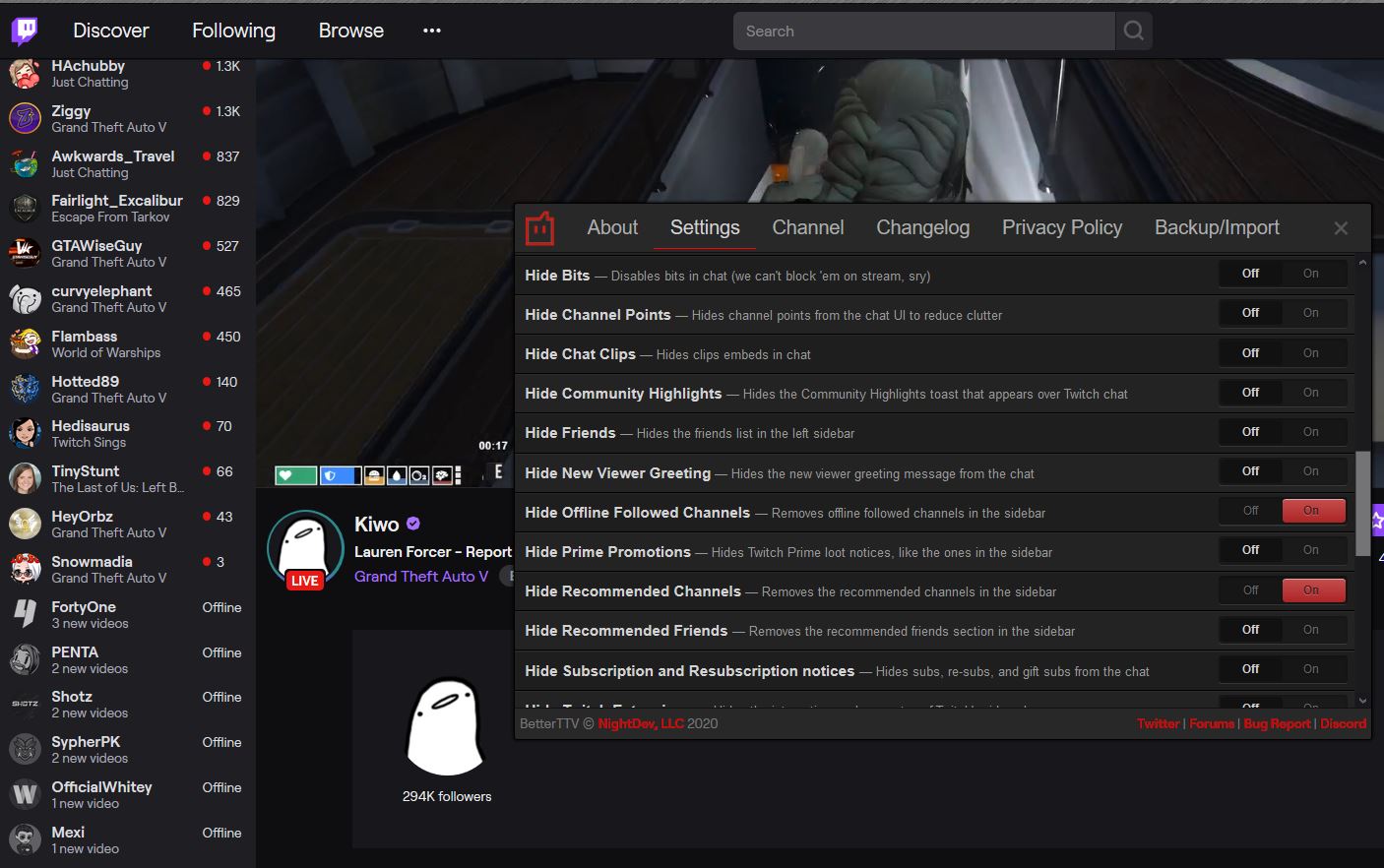The height and width of the screenshot is (868, 1384).
Task: Click the BetterTTV logo icon
Action: pyautogui.click(x=539, y=228)
